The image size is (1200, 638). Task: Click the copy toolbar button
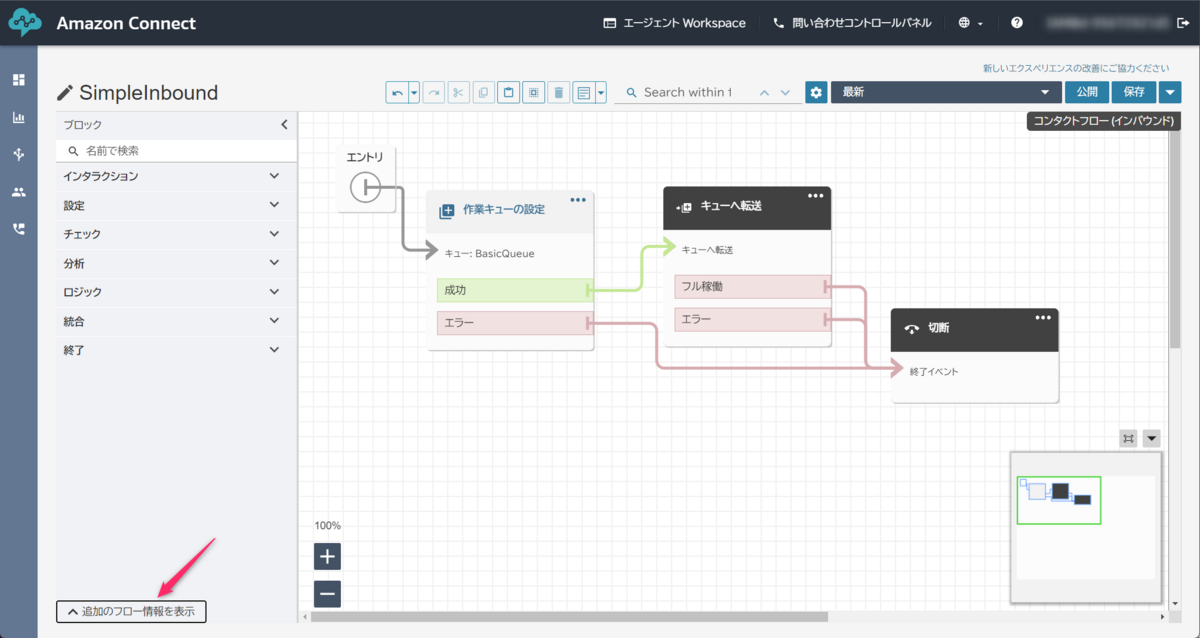(x=483, y=93)
